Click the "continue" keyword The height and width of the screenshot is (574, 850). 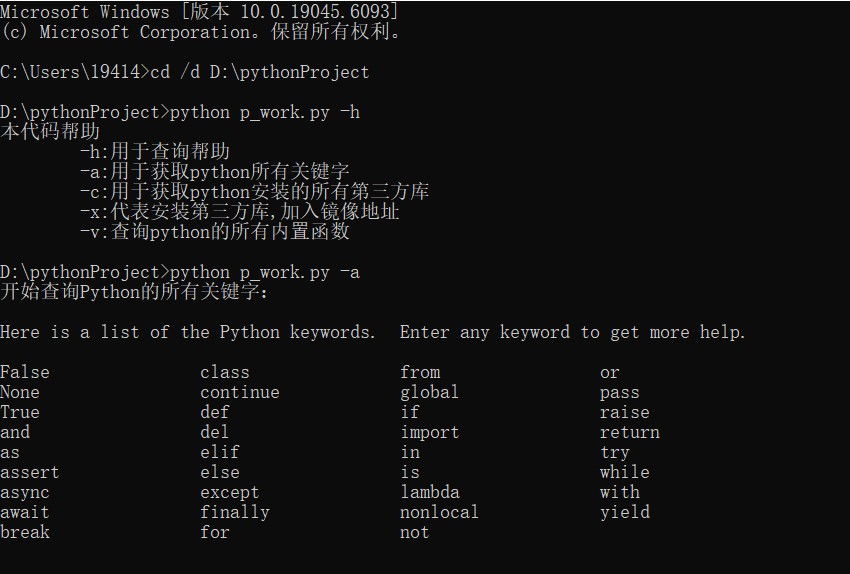[239, 392]
